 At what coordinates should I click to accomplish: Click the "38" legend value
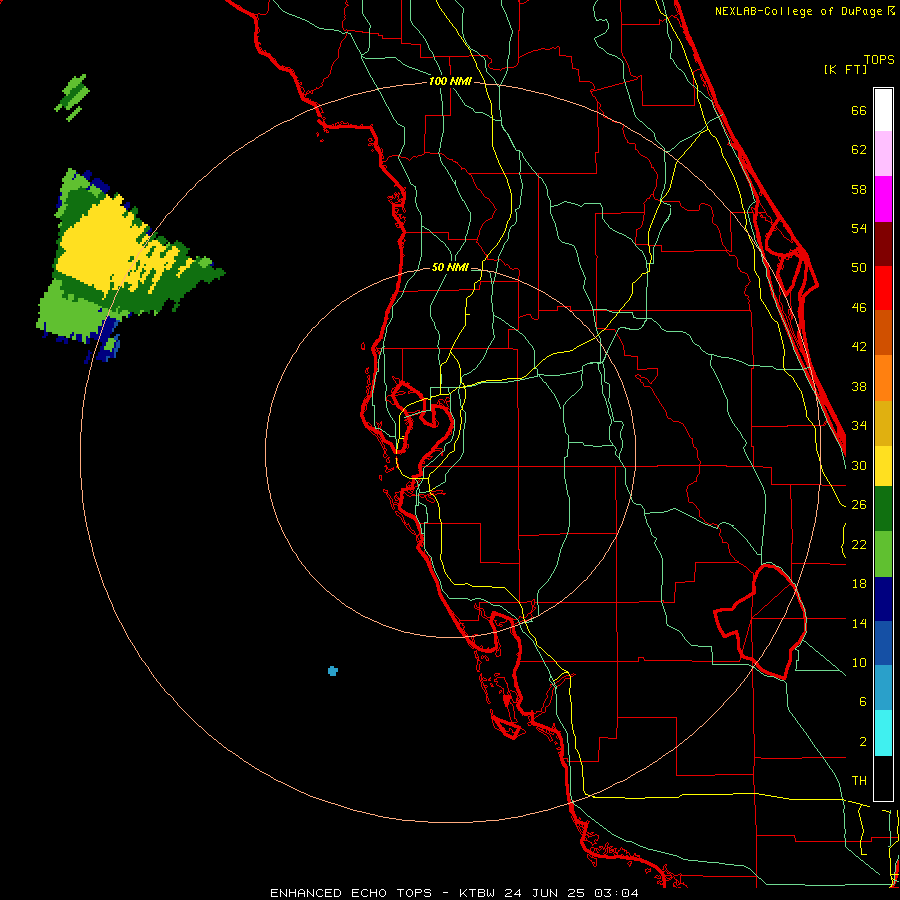pyautogui.click(x=859, y=386)
